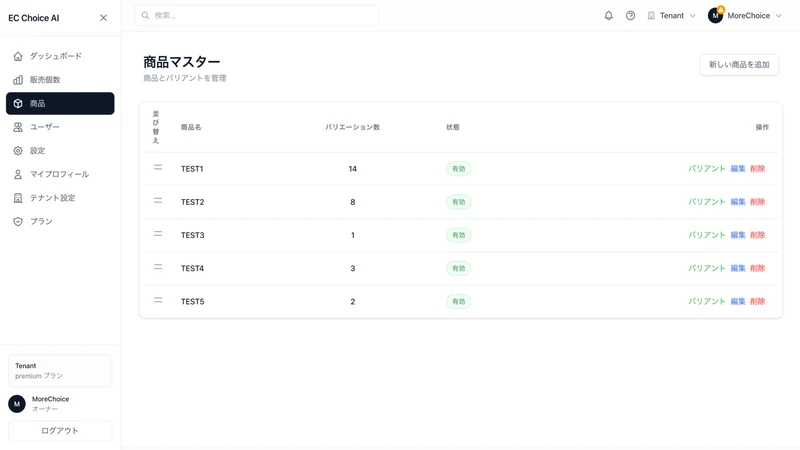Click 編集 link for TEST3
Viewport: 800px width, 450px height.
738,235
